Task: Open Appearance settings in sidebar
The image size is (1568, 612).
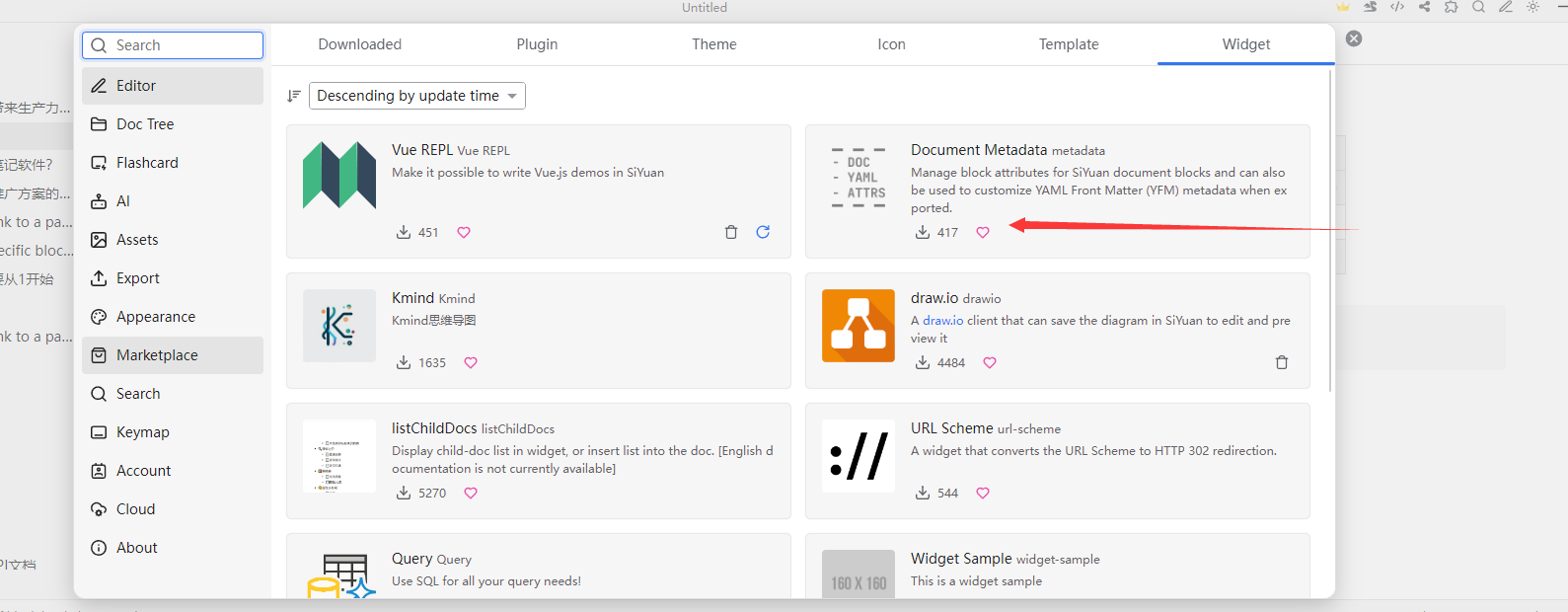Action: (x=155, y=317)
